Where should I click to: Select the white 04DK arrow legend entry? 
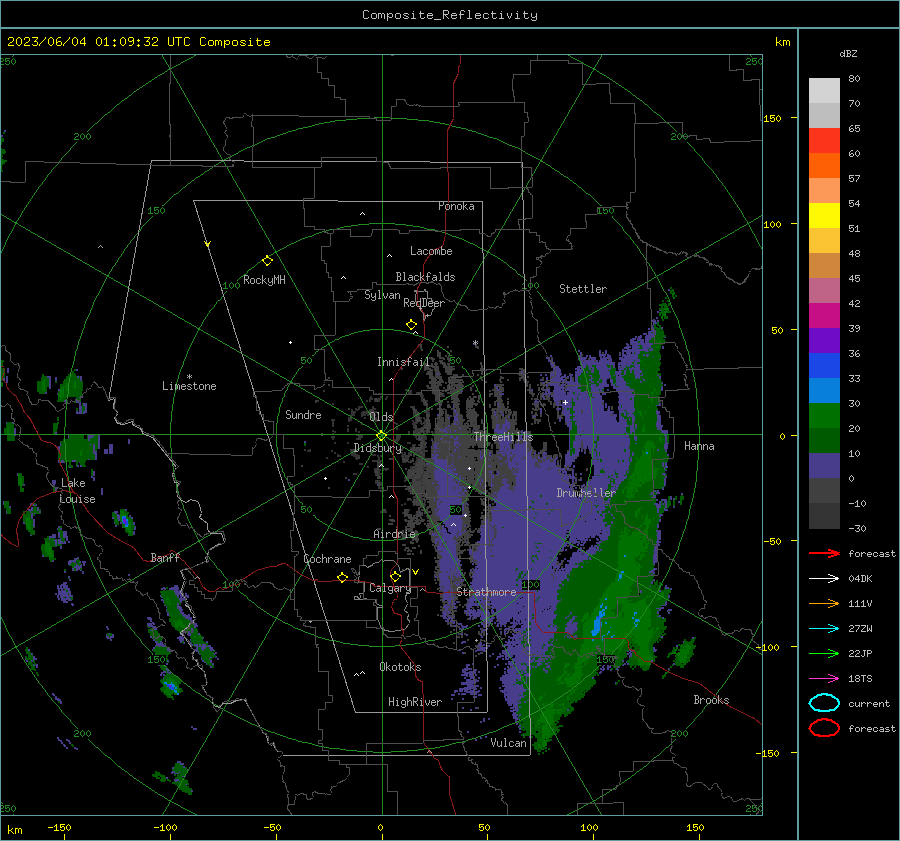tap(824, 579)
